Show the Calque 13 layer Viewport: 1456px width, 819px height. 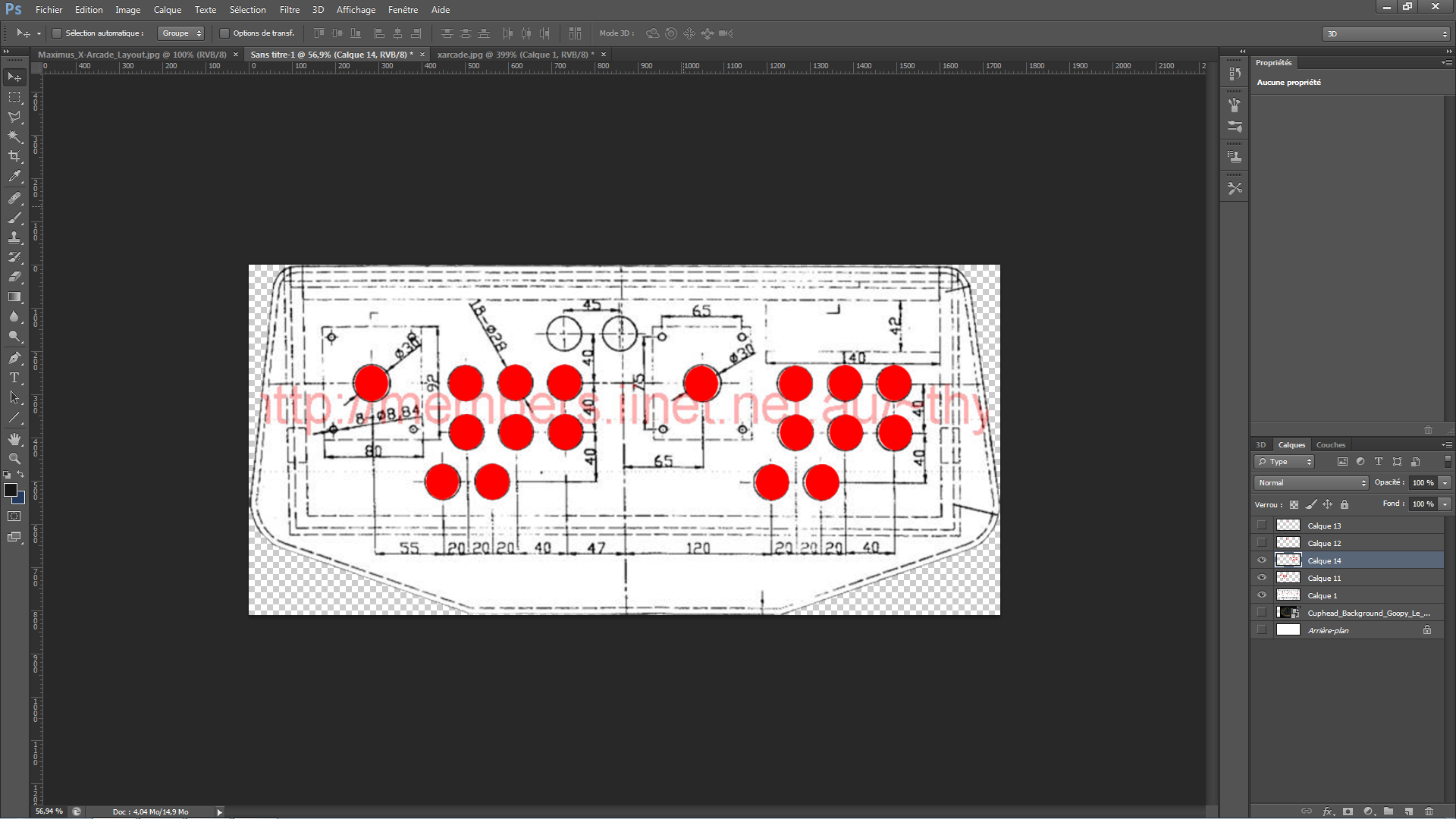pyautogui.click(x=1262, y=526)
